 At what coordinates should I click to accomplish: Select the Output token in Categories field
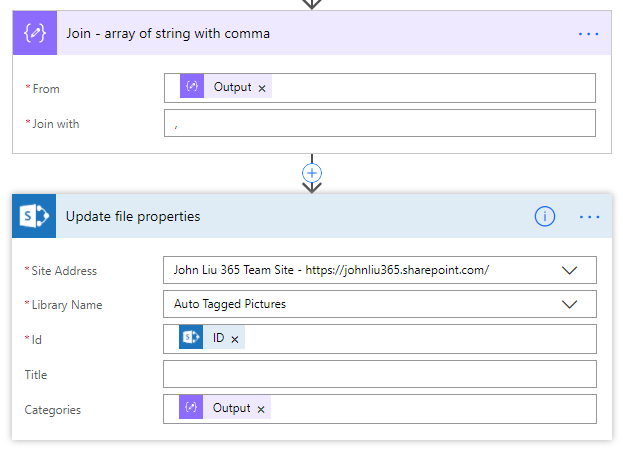(x=231, y=408)
